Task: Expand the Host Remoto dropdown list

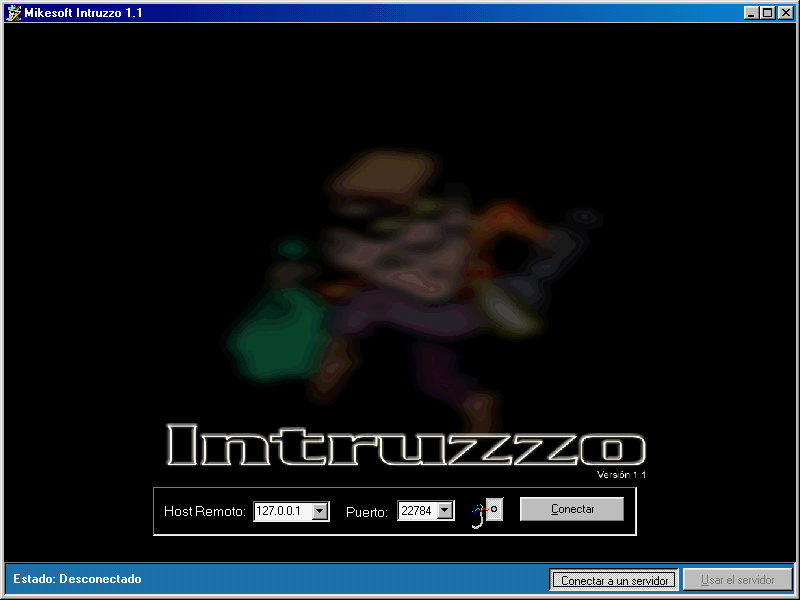Action: [x=321, y=510]
